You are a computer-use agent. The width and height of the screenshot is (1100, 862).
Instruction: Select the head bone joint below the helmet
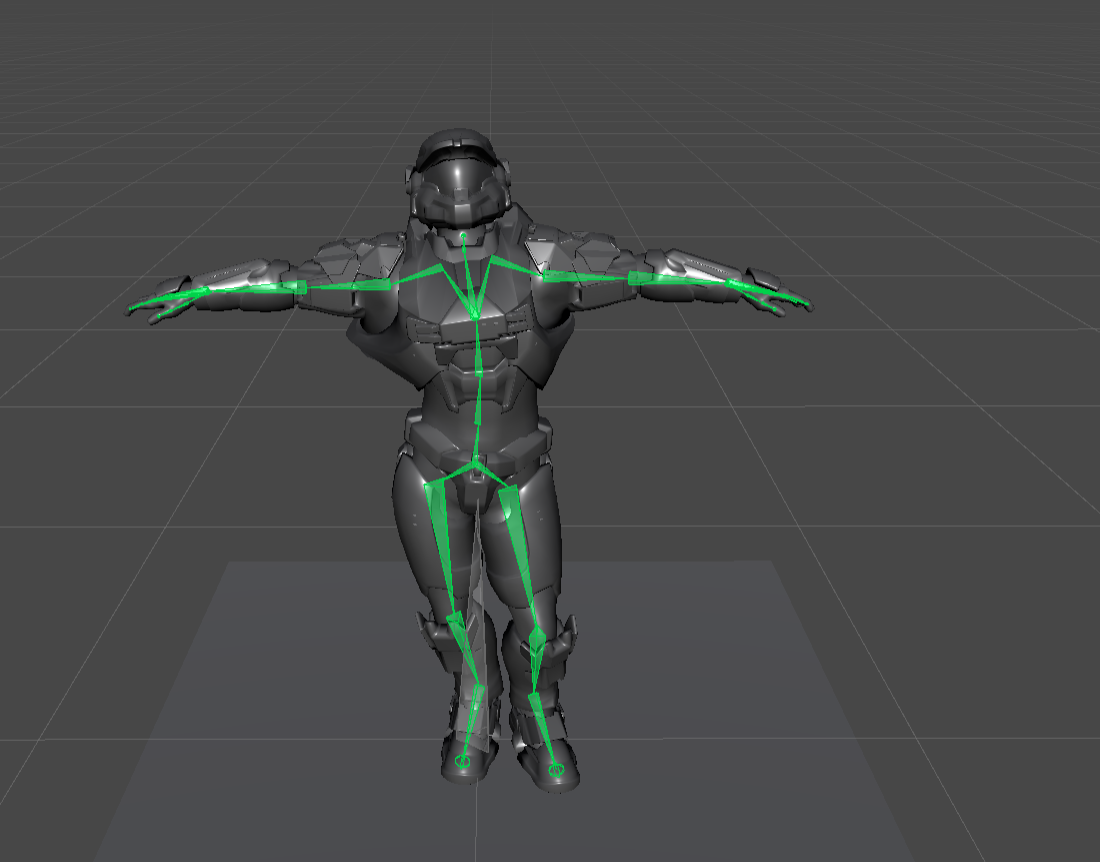(x=463, y=236)
